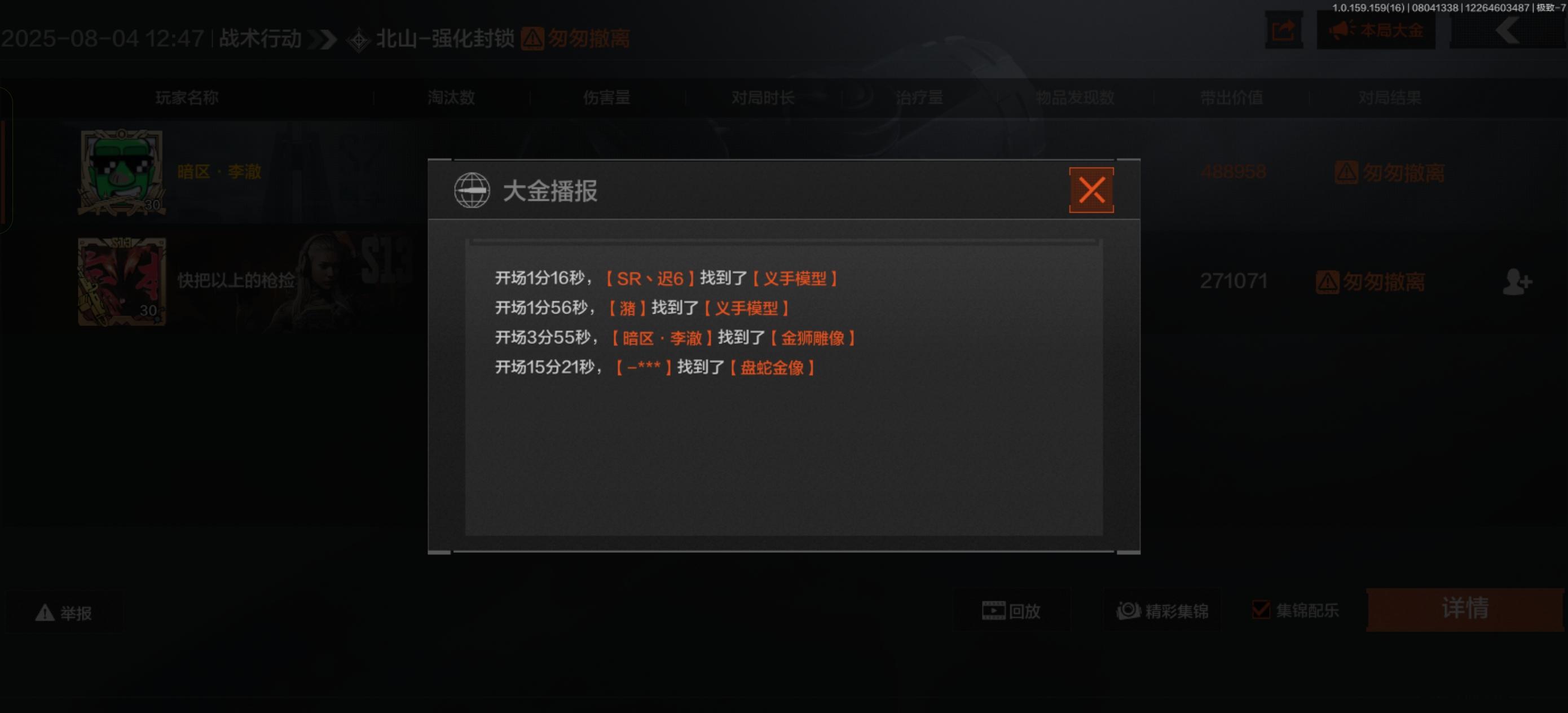Open 本局大金 megaphone button
1568x713 pixels.
[1376, 30]
